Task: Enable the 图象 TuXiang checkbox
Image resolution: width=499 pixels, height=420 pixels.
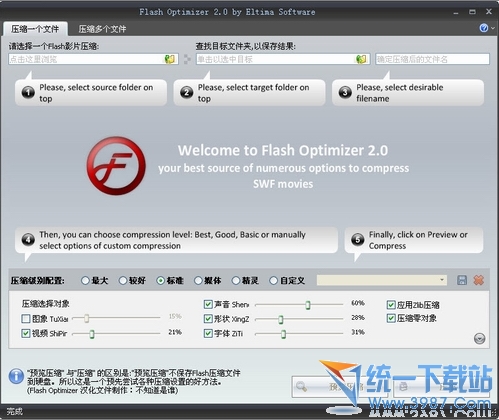Action: (x=26, y=319)
